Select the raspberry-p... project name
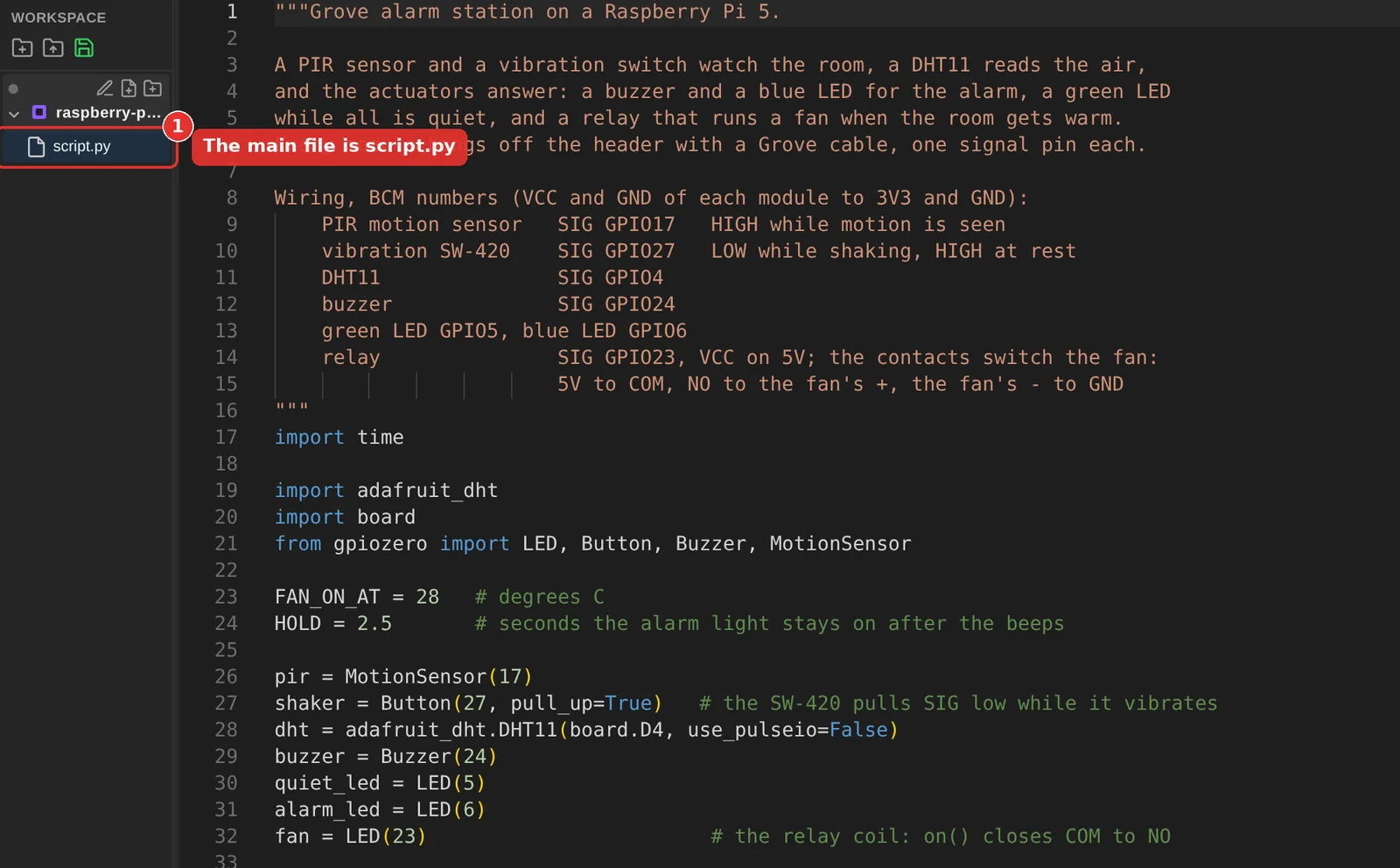1400x868 pixels. (108, 113)
